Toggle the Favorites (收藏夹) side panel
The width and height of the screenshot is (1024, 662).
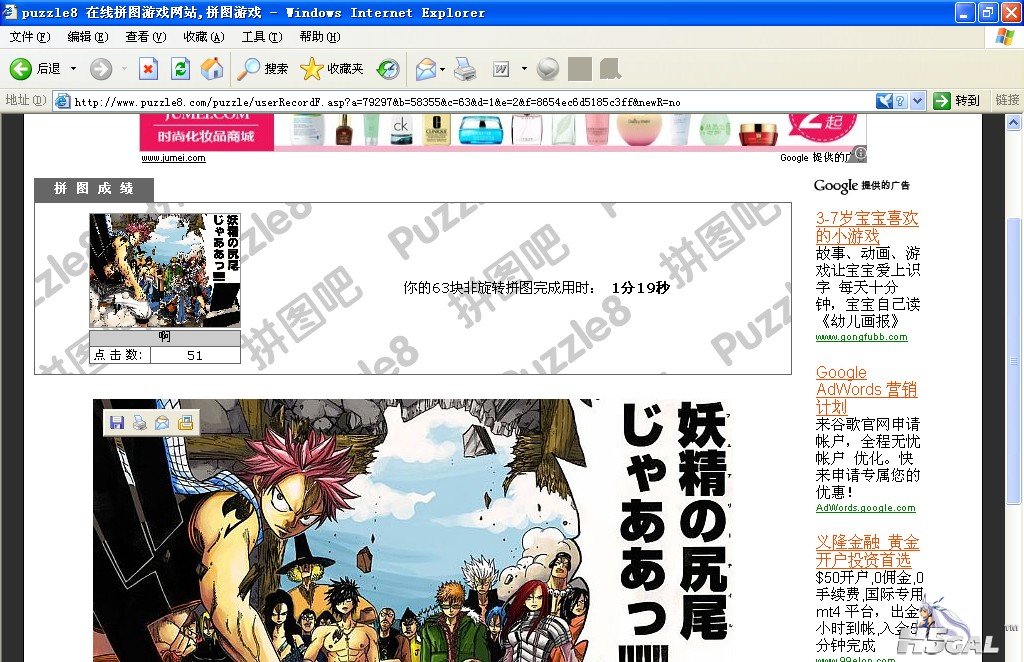point(332,69)
